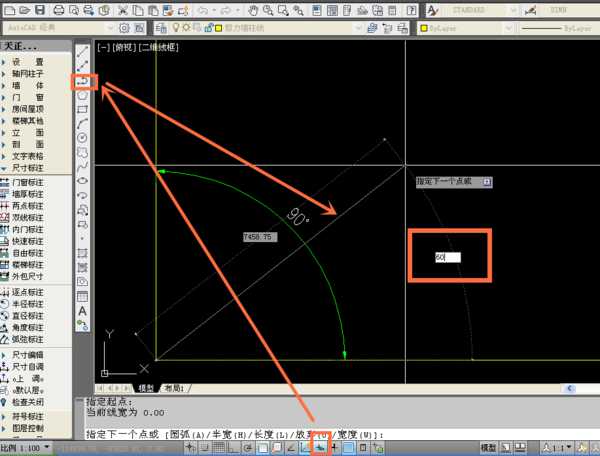Click the dynamic angle input field
The image size is (600, 456).
tap(448, 257)
